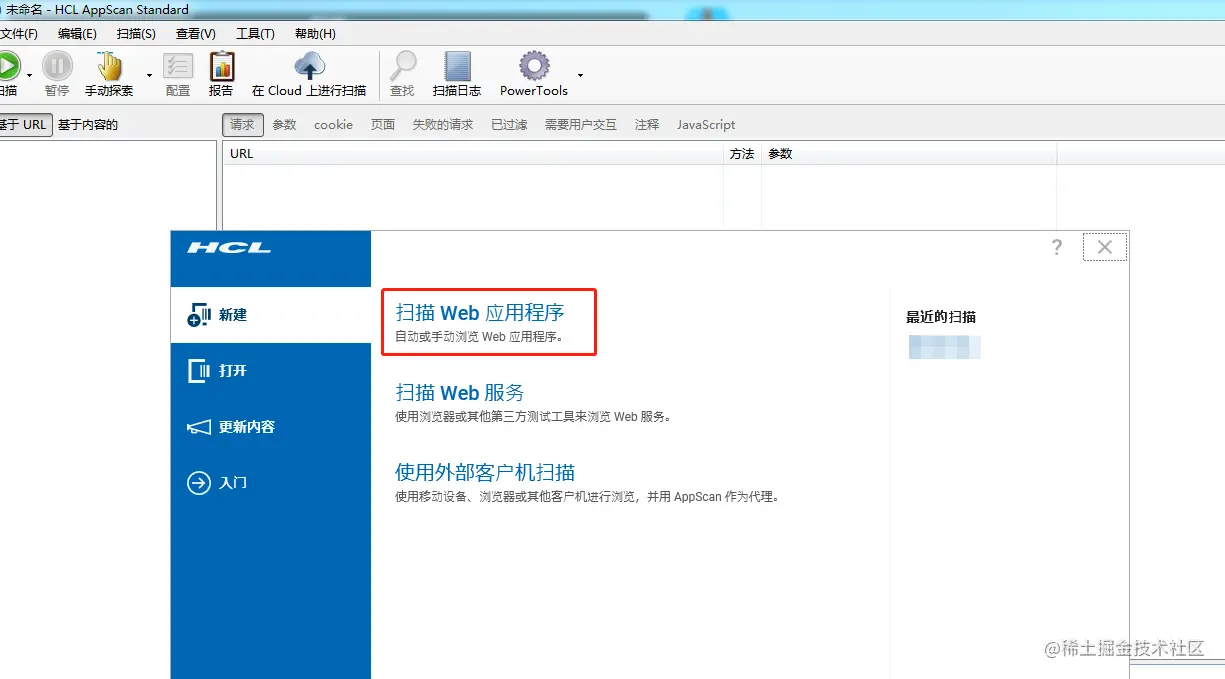Select the 已过滤 tab
1225x679 pixels.
coord(509,125)
